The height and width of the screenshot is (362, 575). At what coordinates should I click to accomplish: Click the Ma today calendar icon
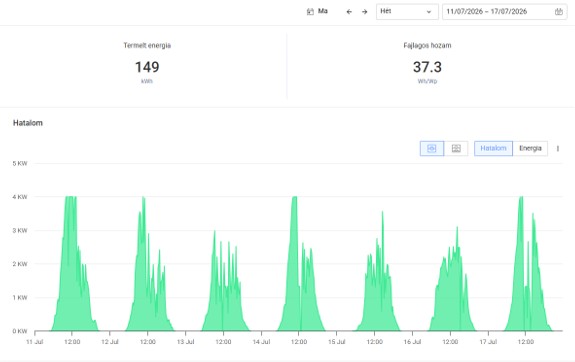click(310, 12)
